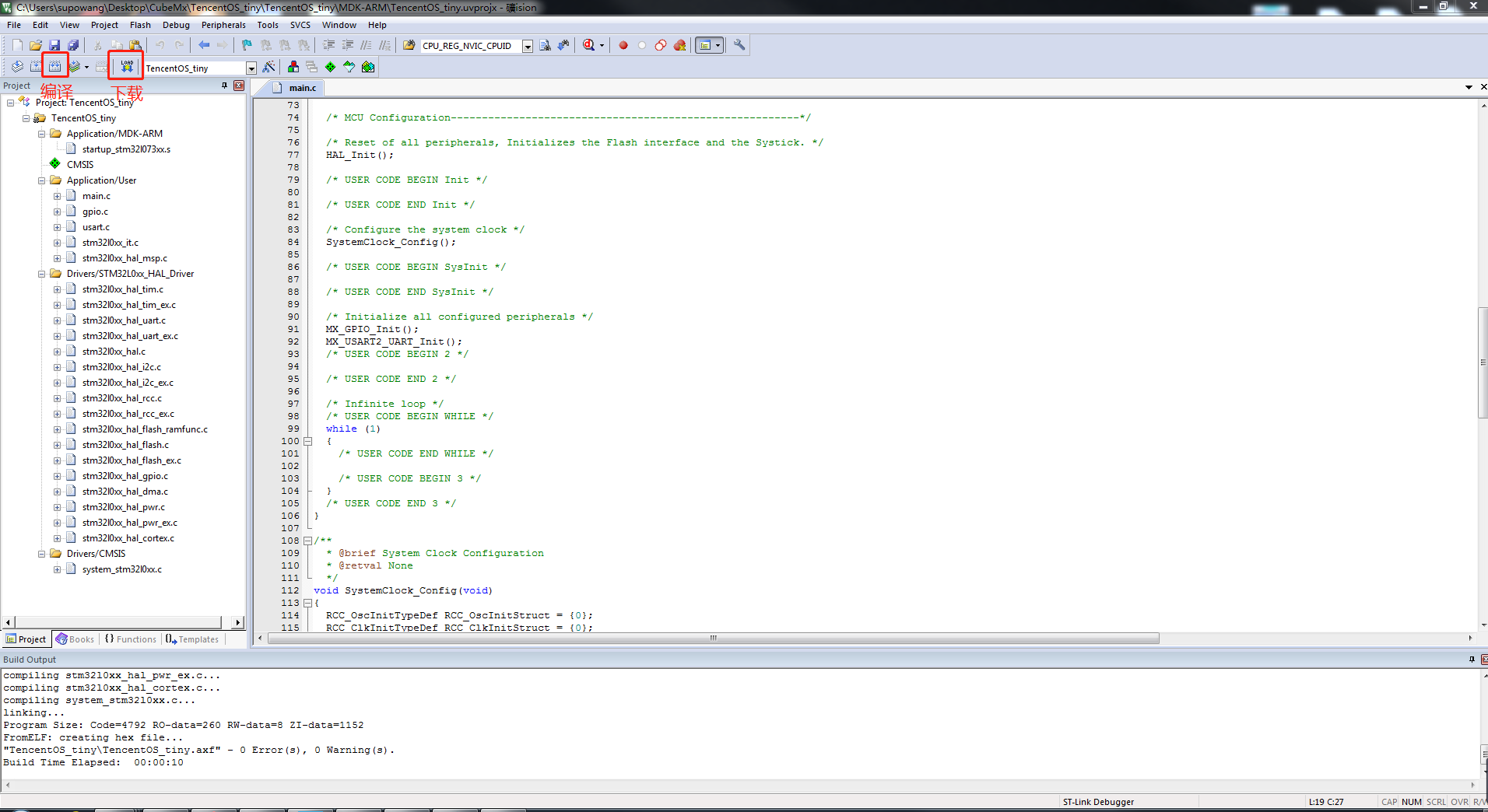Collapse the comment block fold at line 108

[x=307, y=541]
